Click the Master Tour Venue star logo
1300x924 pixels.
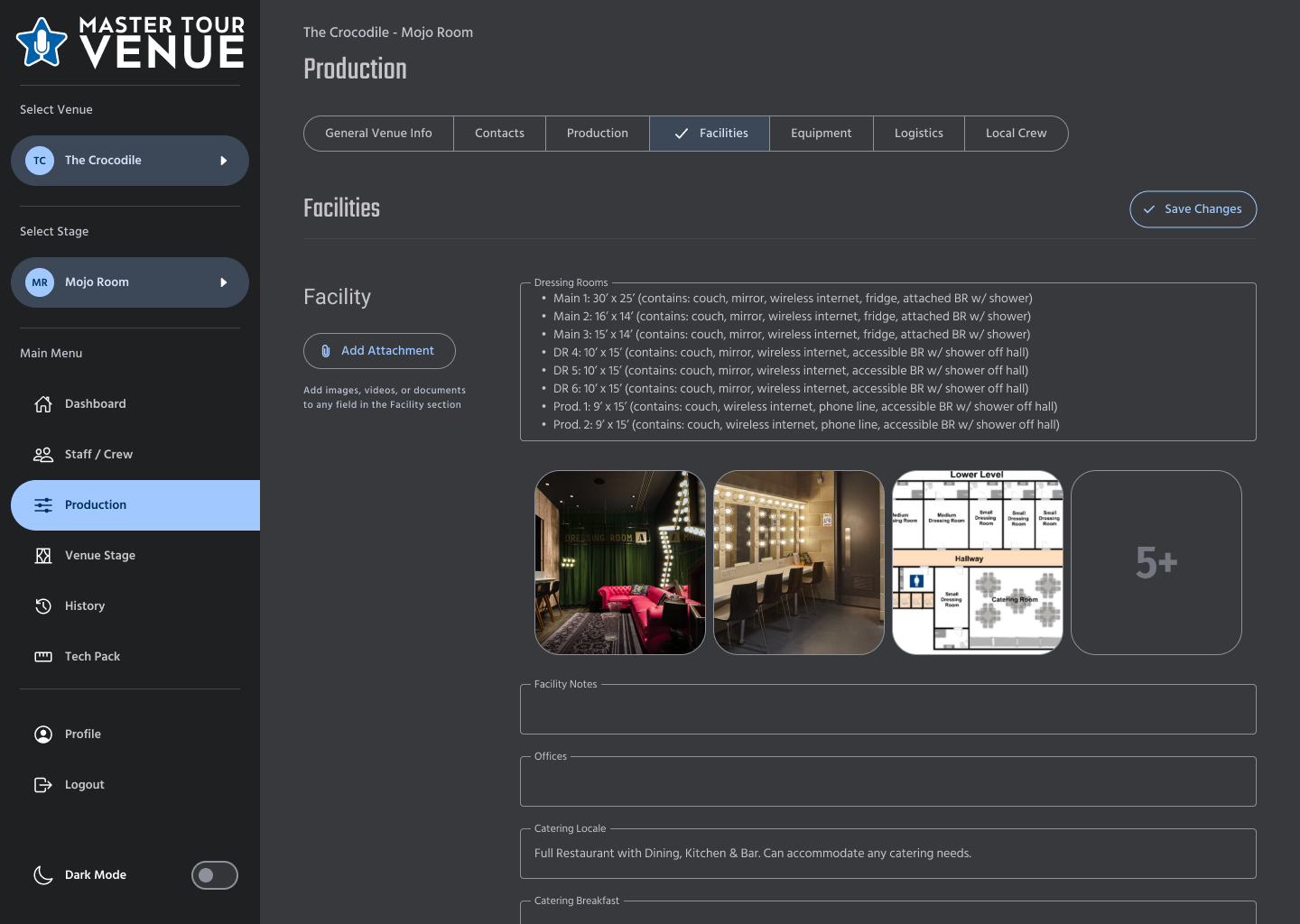pyautogui.click(x=42, y=42)
